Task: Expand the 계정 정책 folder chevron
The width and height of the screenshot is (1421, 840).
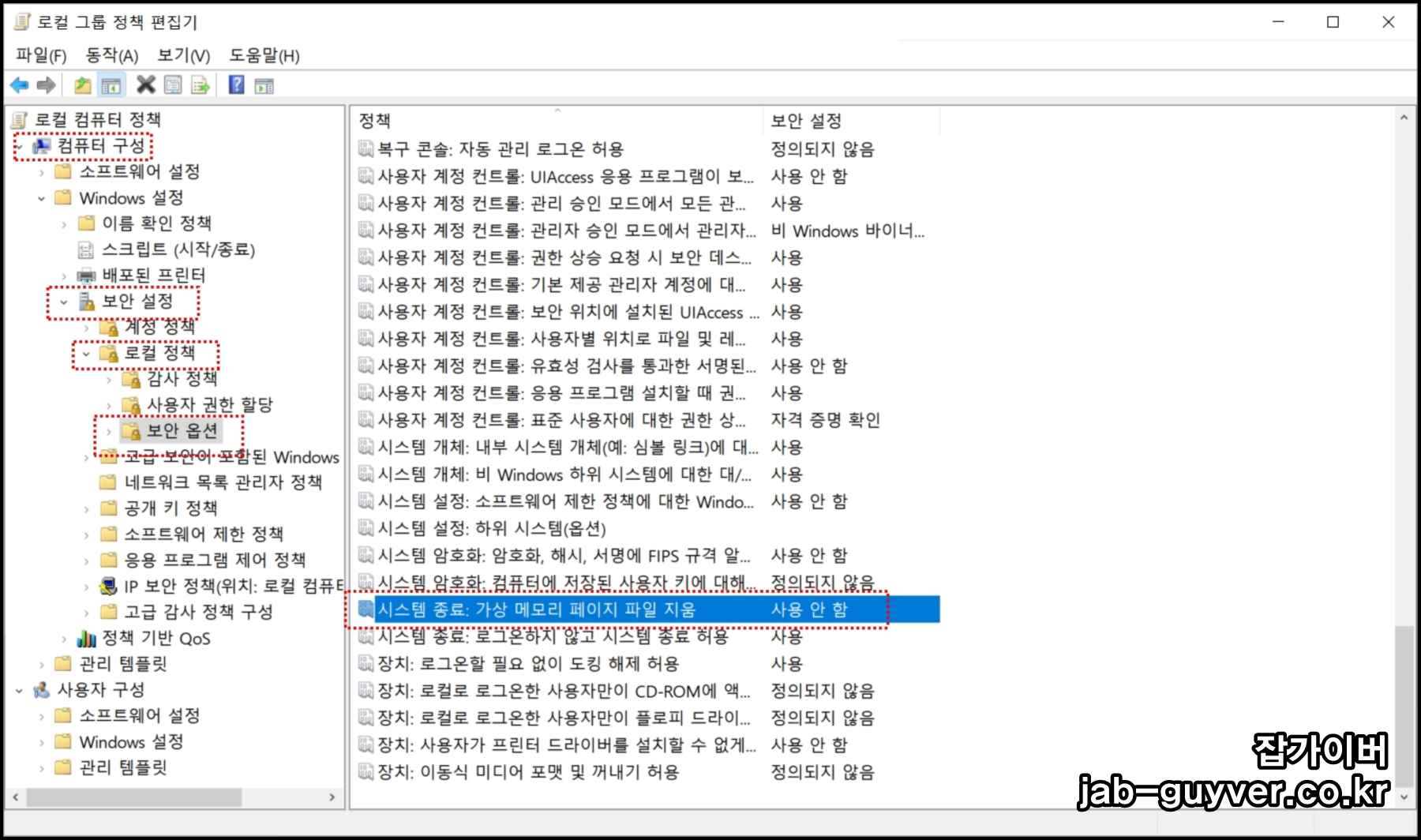Action: (x=87, y=327)
